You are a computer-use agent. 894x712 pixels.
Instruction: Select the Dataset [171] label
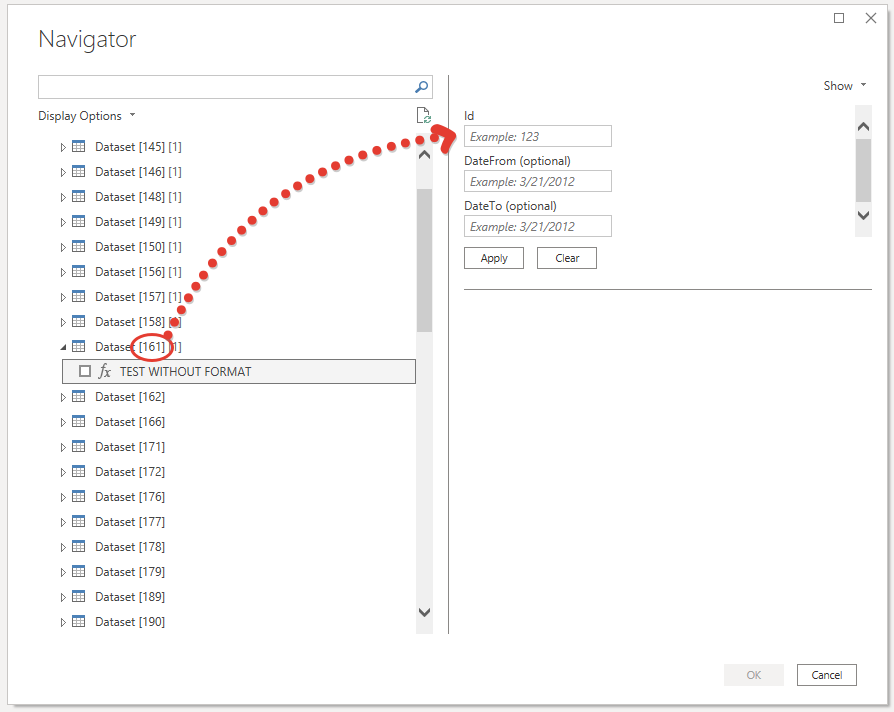[x=130, y=447]
